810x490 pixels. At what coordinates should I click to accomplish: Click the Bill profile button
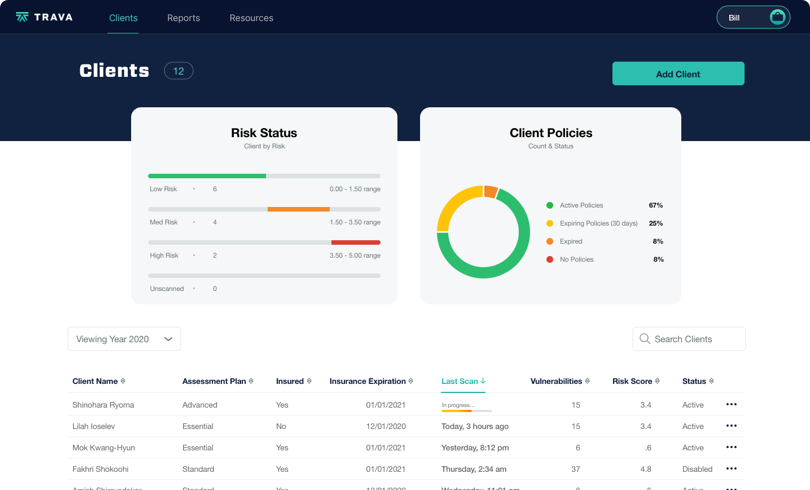(x=752, y=17)
